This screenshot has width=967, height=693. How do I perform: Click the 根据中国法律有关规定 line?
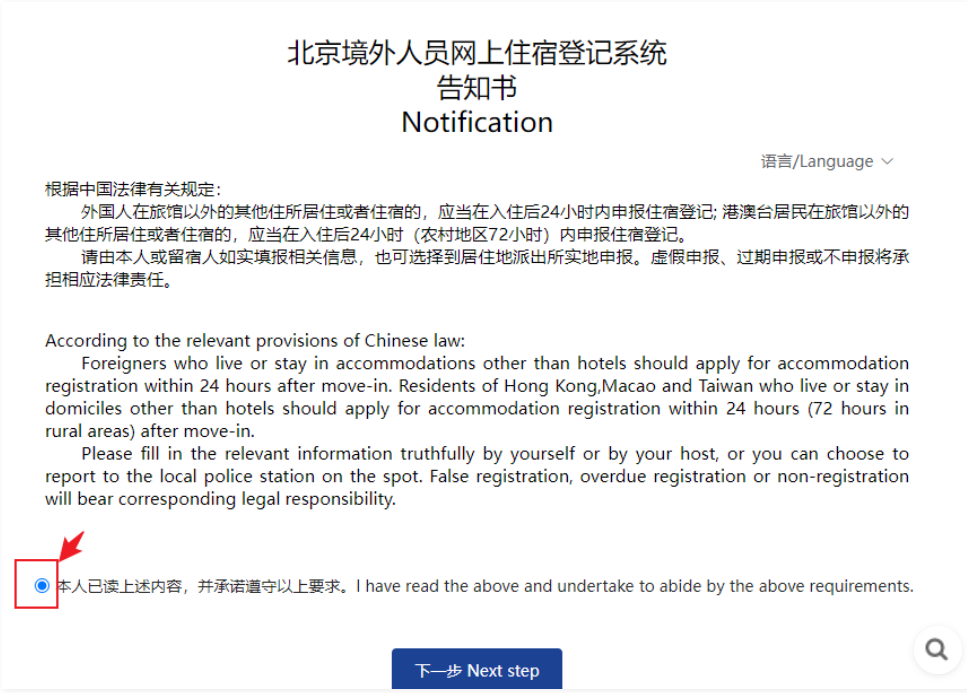pos(133,189)
